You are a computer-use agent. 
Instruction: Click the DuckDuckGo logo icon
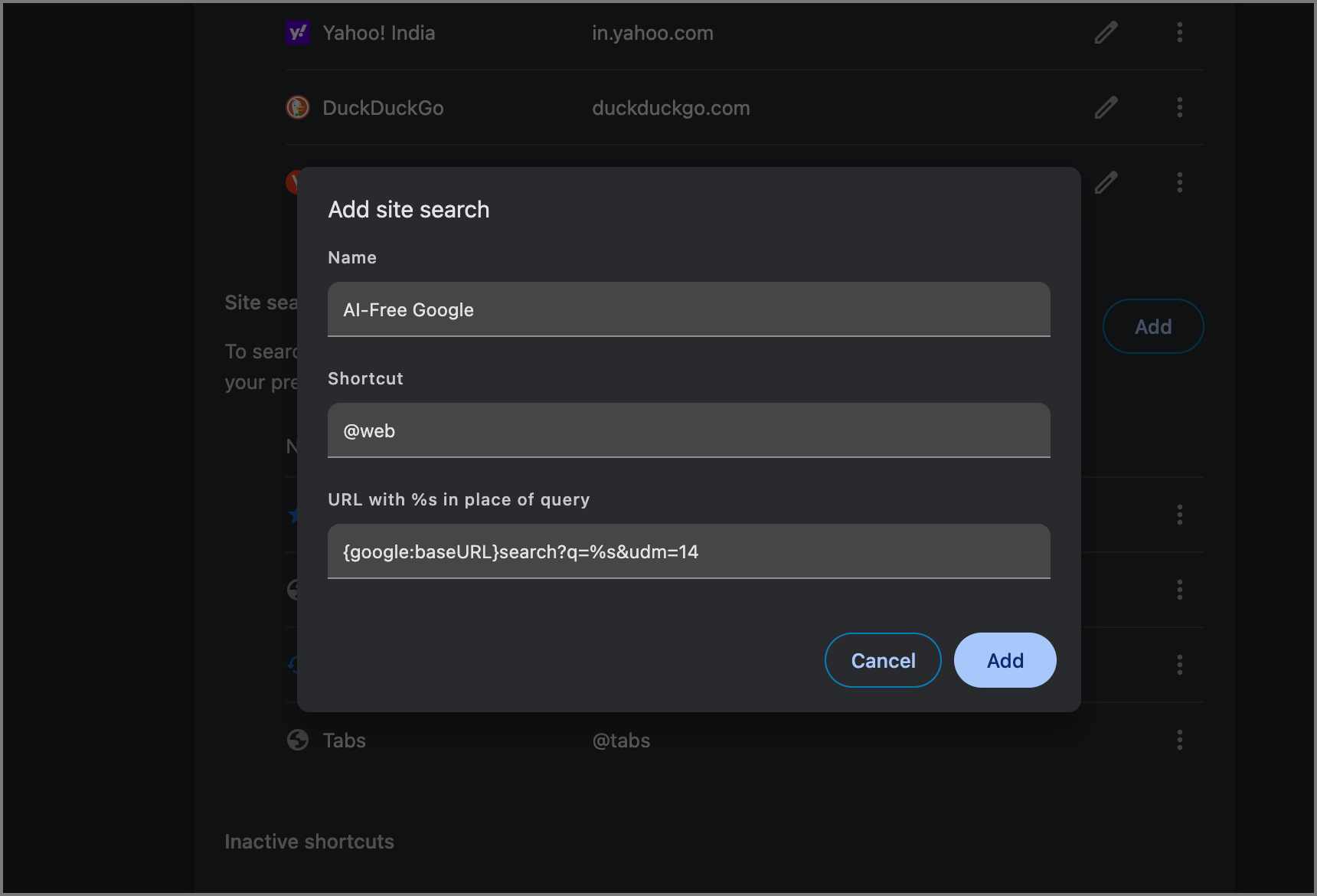point(298,107)
